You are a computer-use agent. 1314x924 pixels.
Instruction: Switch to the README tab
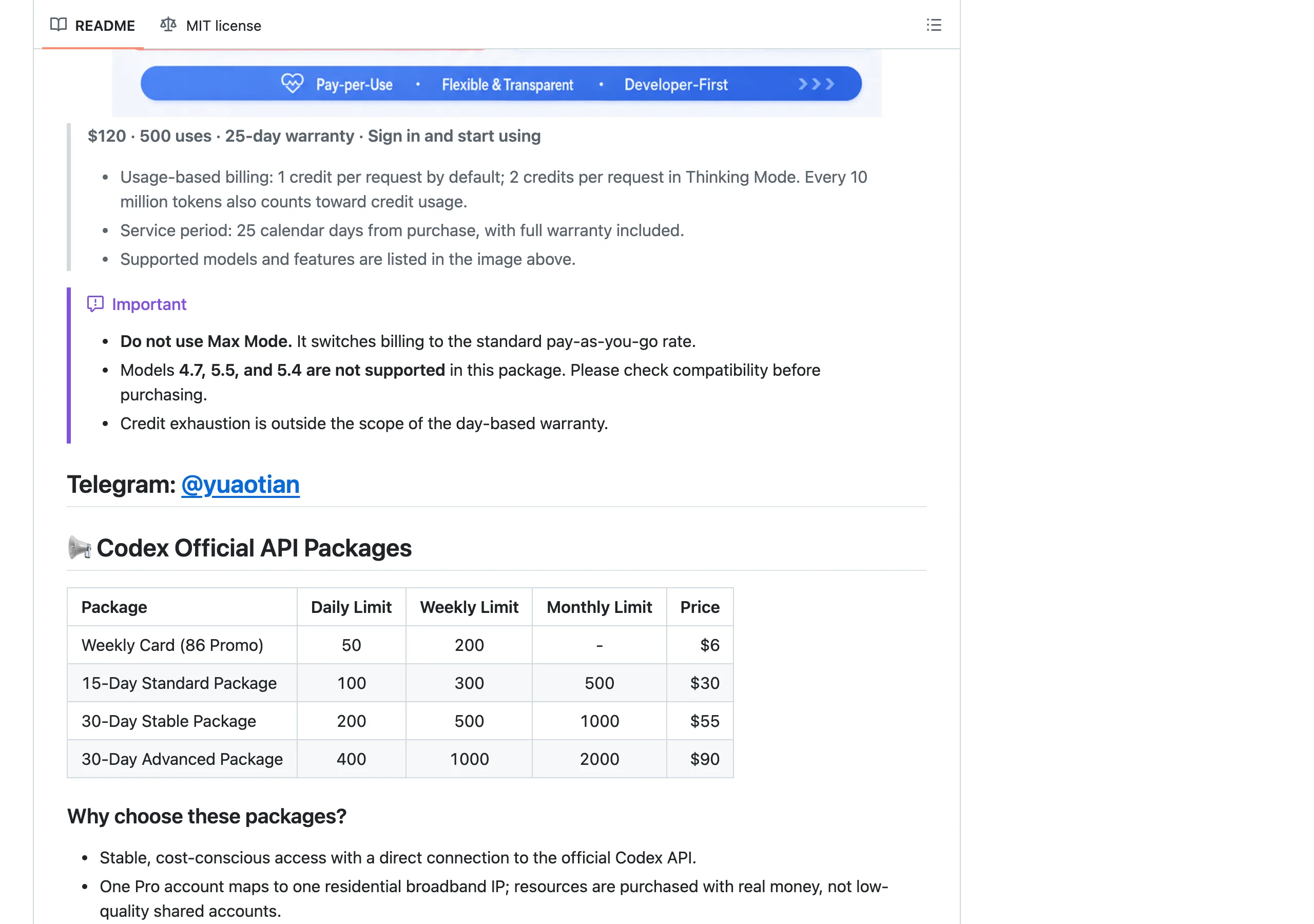coord(93,25)
